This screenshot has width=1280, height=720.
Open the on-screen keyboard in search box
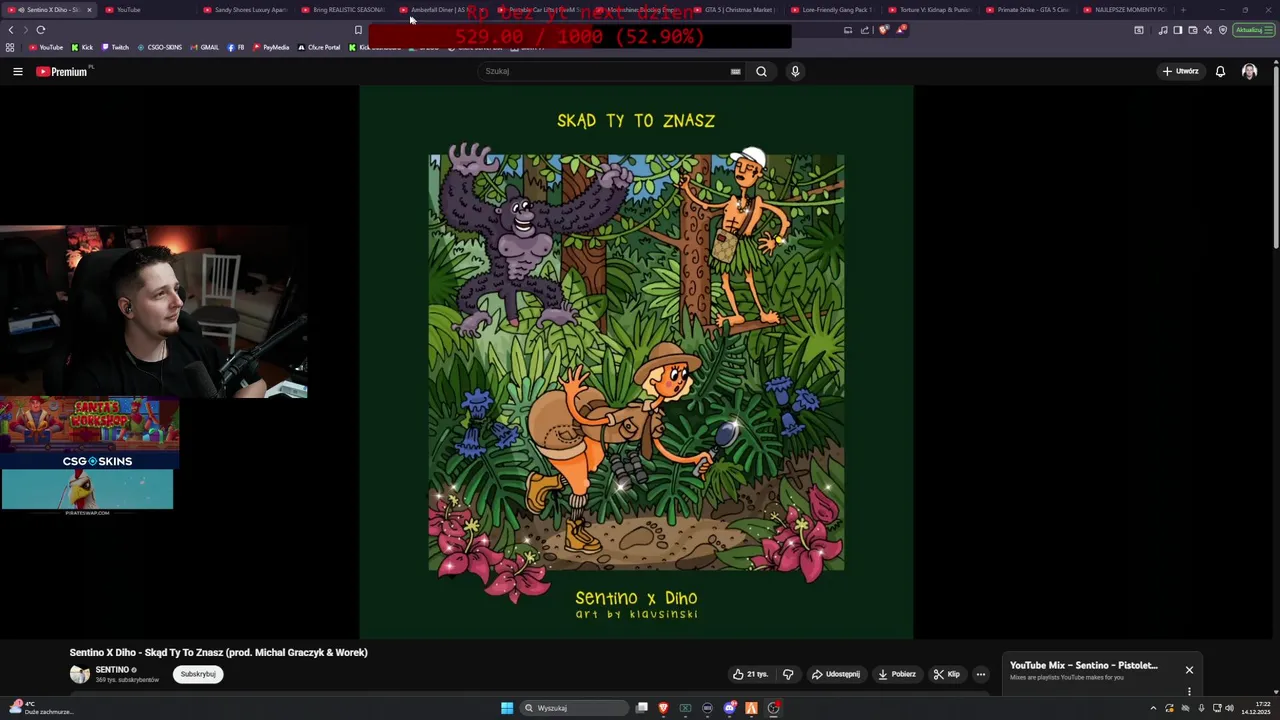point(735,71)
